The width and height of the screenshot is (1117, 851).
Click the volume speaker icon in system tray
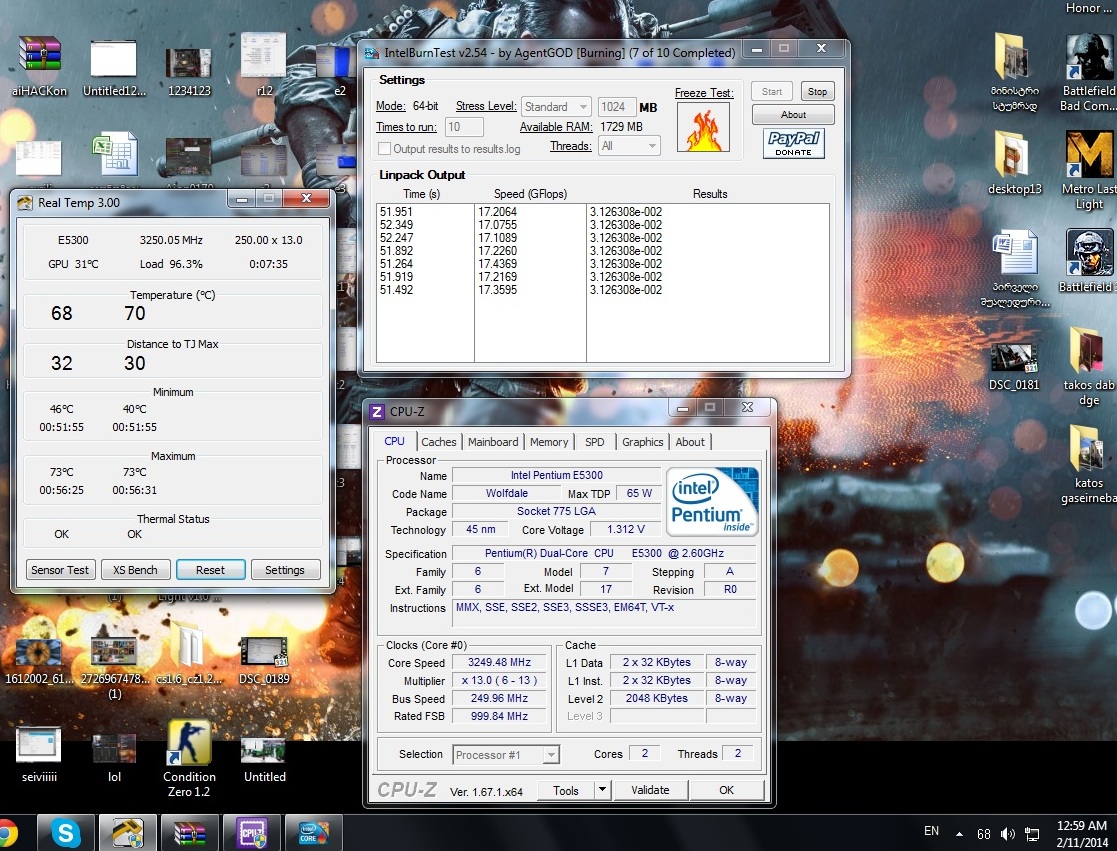(1007, 833)
